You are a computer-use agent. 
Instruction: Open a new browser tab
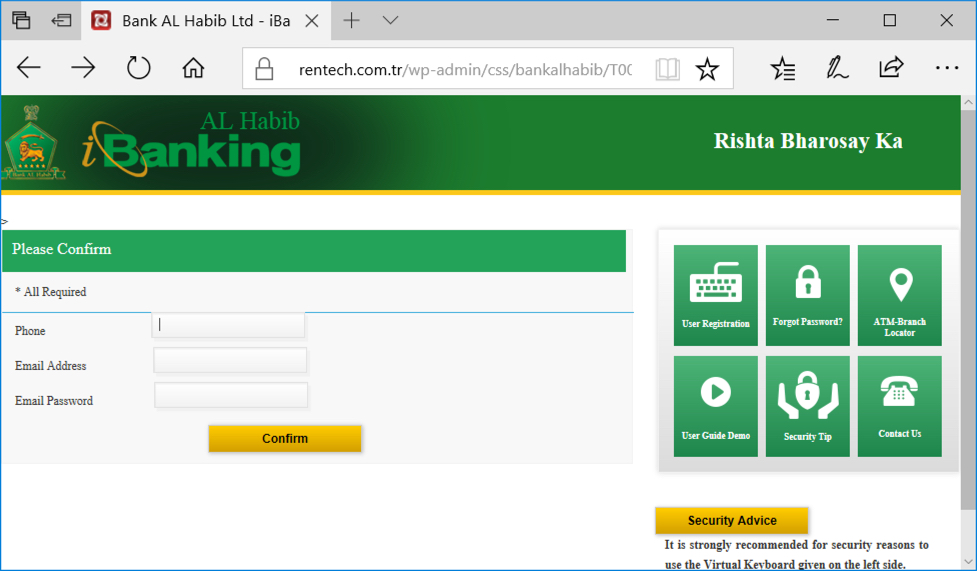point(351,20)
